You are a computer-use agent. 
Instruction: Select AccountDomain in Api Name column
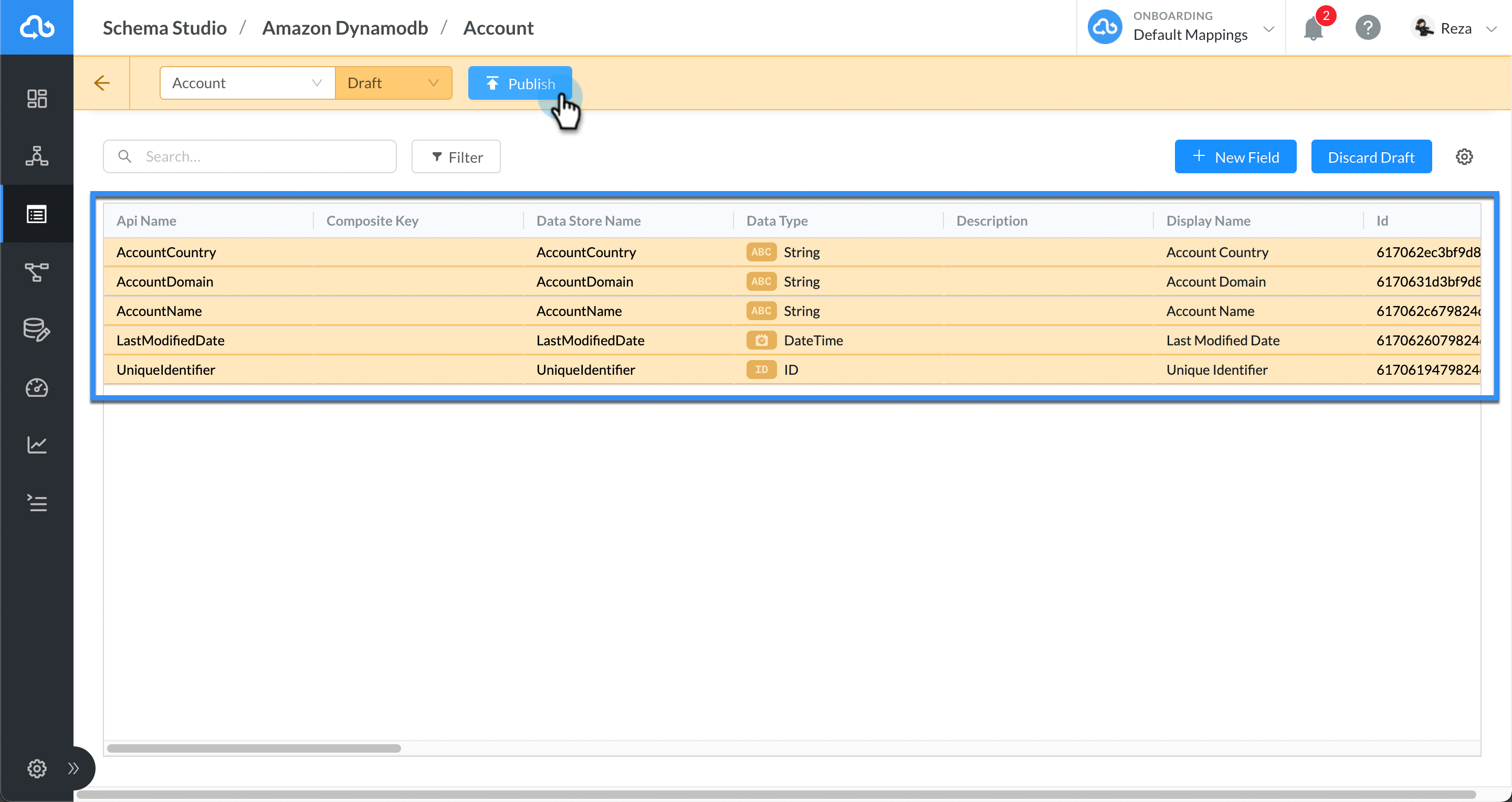click(164, 282)
